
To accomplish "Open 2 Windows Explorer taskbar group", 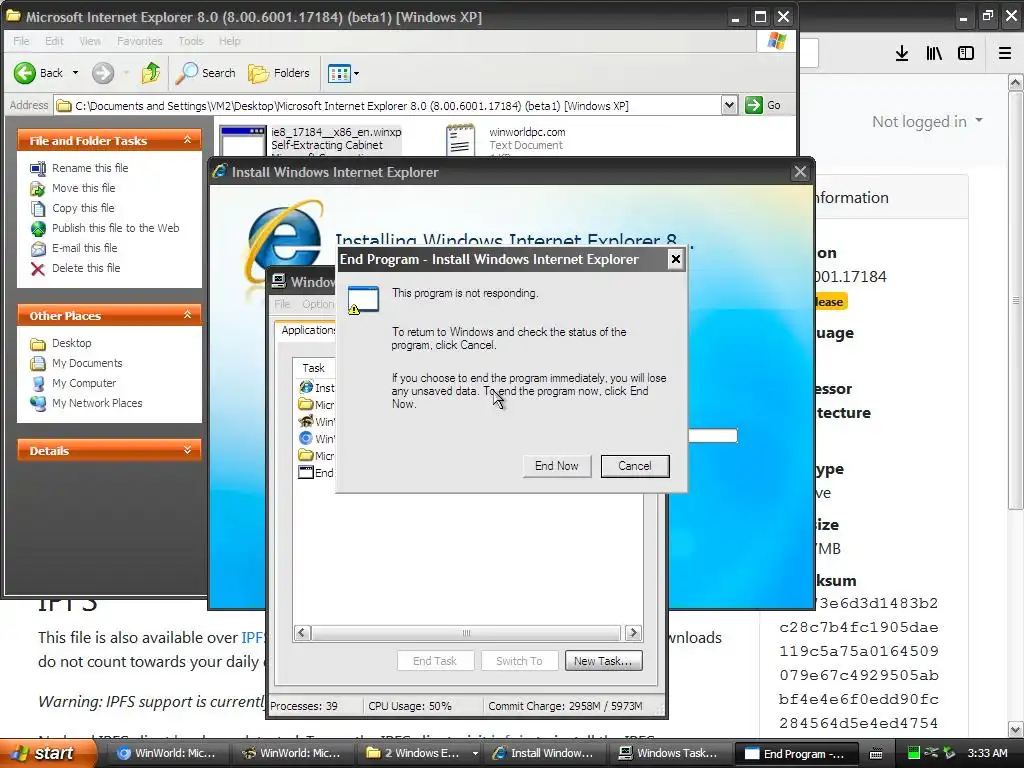I will (x=421, y=753).
